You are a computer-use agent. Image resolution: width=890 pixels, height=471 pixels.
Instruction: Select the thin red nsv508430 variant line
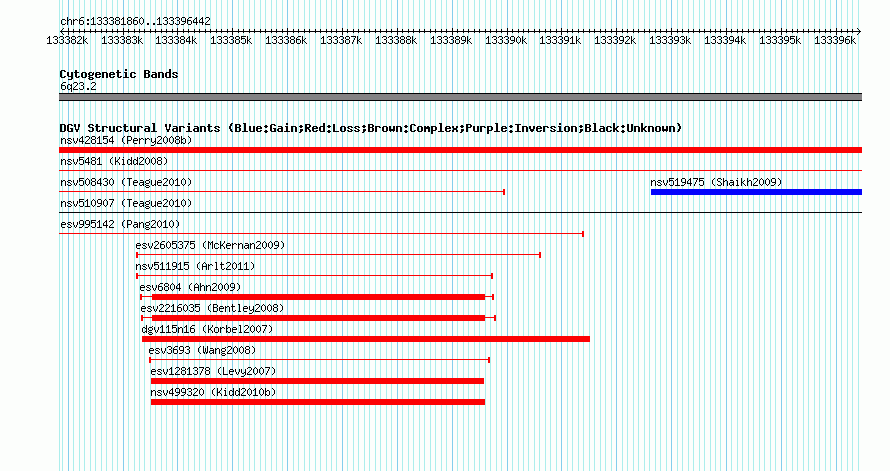click(282, 192)
